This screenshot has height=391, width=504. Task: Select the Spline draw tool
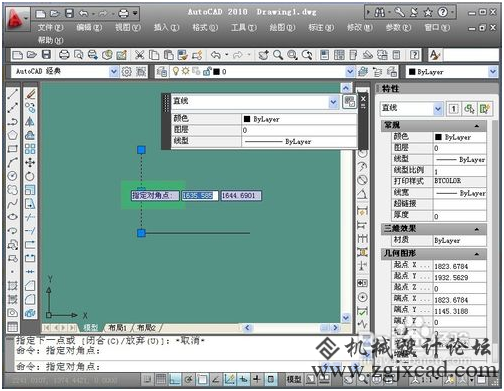tap(13, 203)
